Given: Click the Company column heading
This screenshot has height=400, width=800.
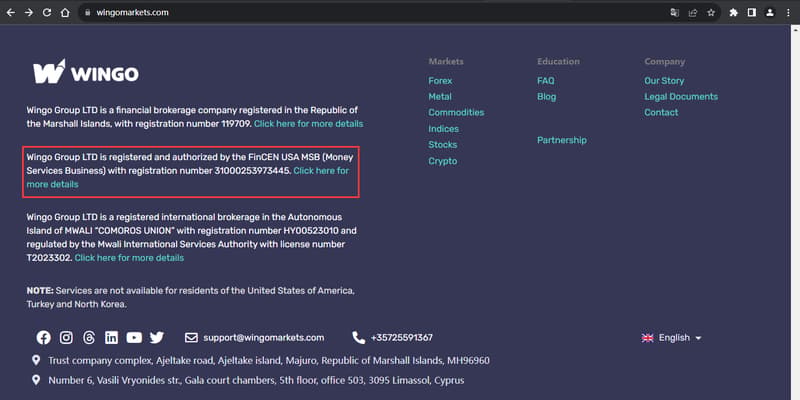Looking at the screenshot, I should coord(665,61).
